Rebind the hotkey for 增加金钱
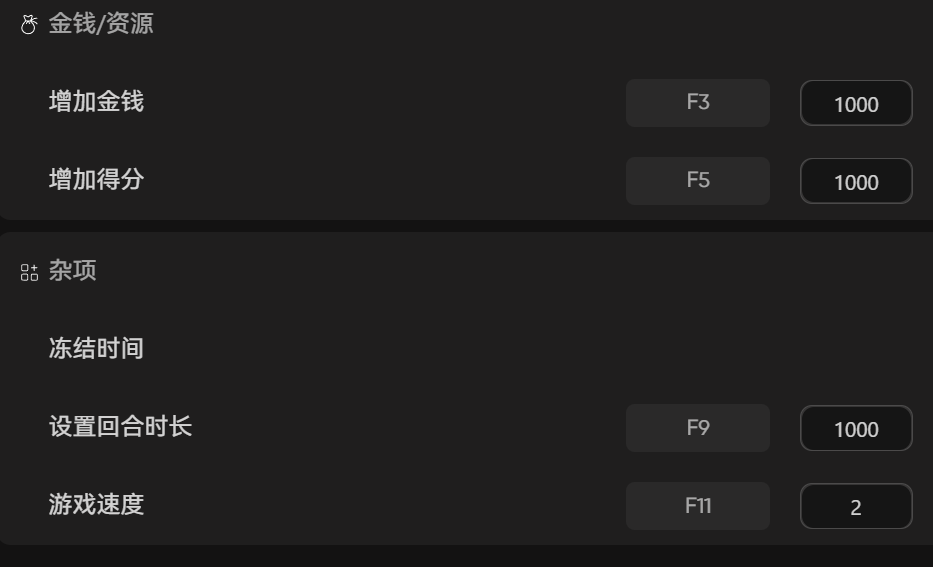This screenshot has height=567, width=933. click(697, 103)
